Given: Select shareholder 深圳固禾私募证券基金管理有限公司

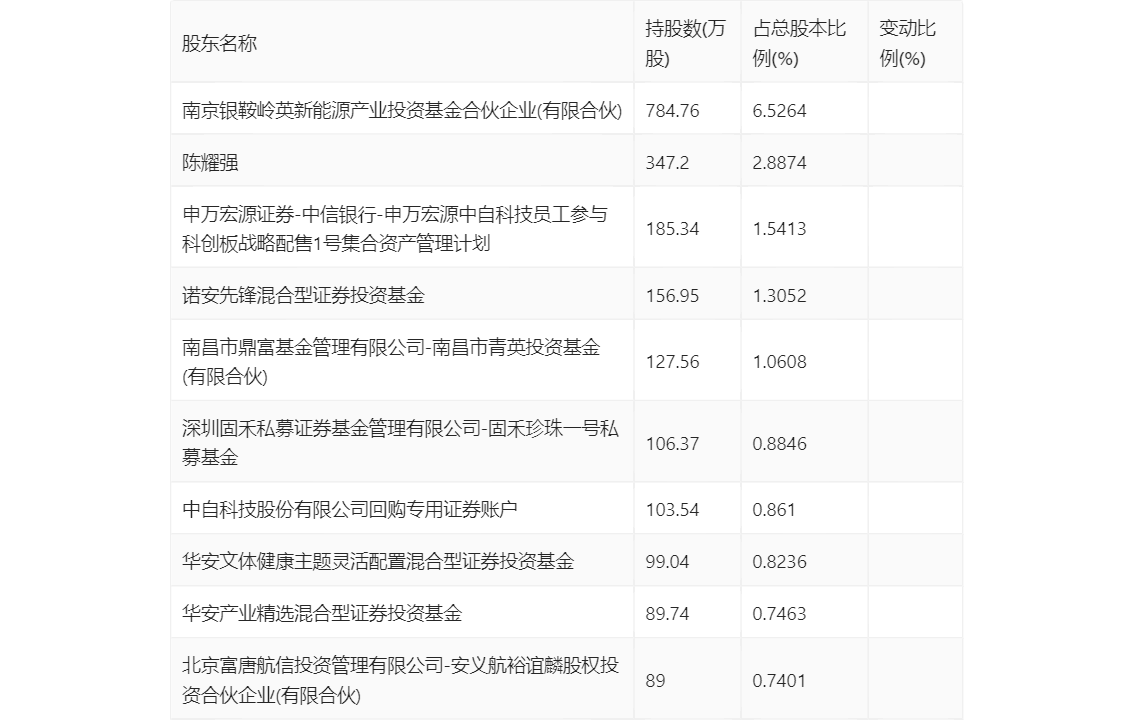Looking at the screenshot, I should [x=400, y=442].
